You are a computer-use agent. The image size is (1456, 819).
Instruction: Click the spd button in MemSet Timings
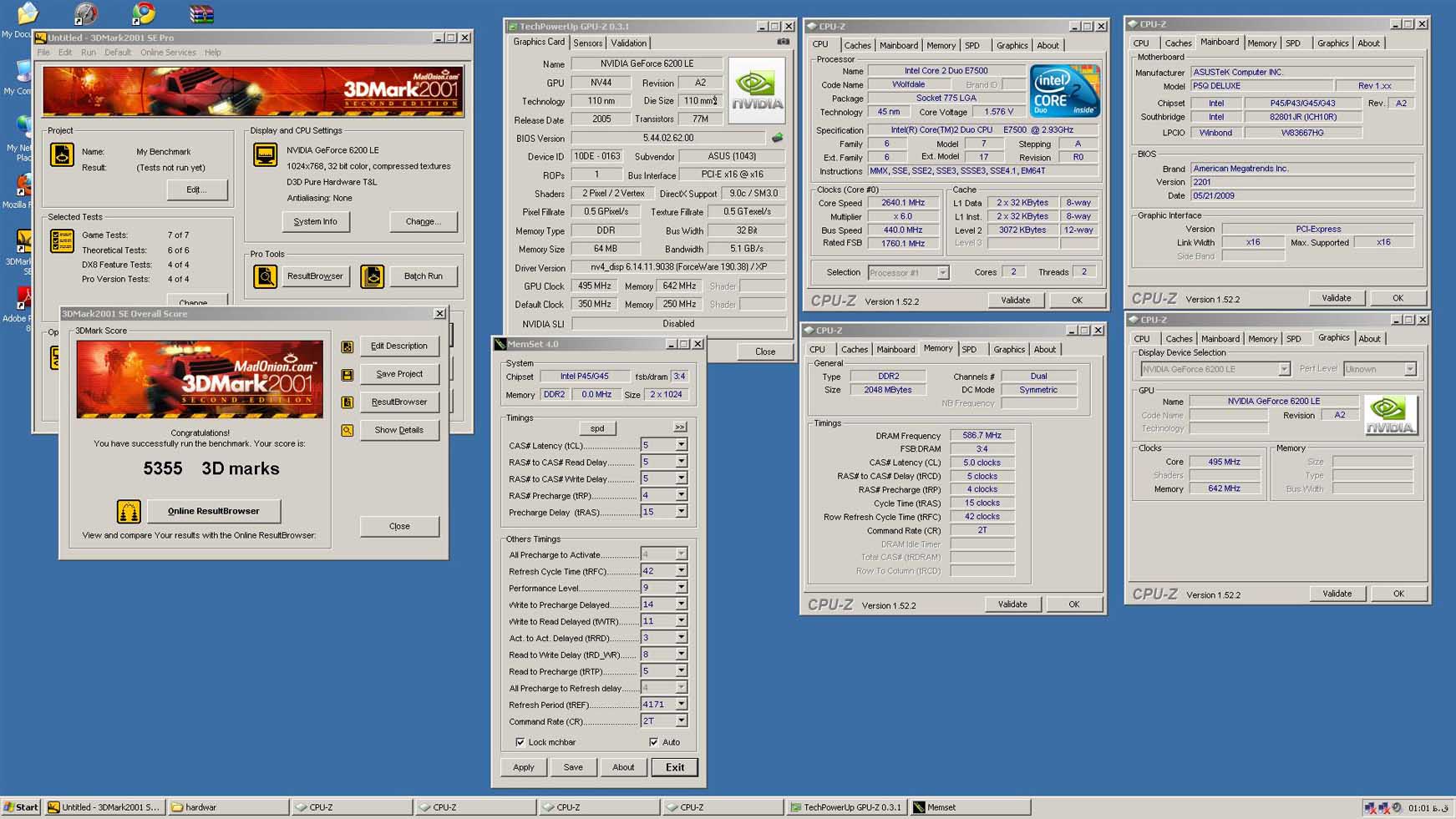pos(597,428)
